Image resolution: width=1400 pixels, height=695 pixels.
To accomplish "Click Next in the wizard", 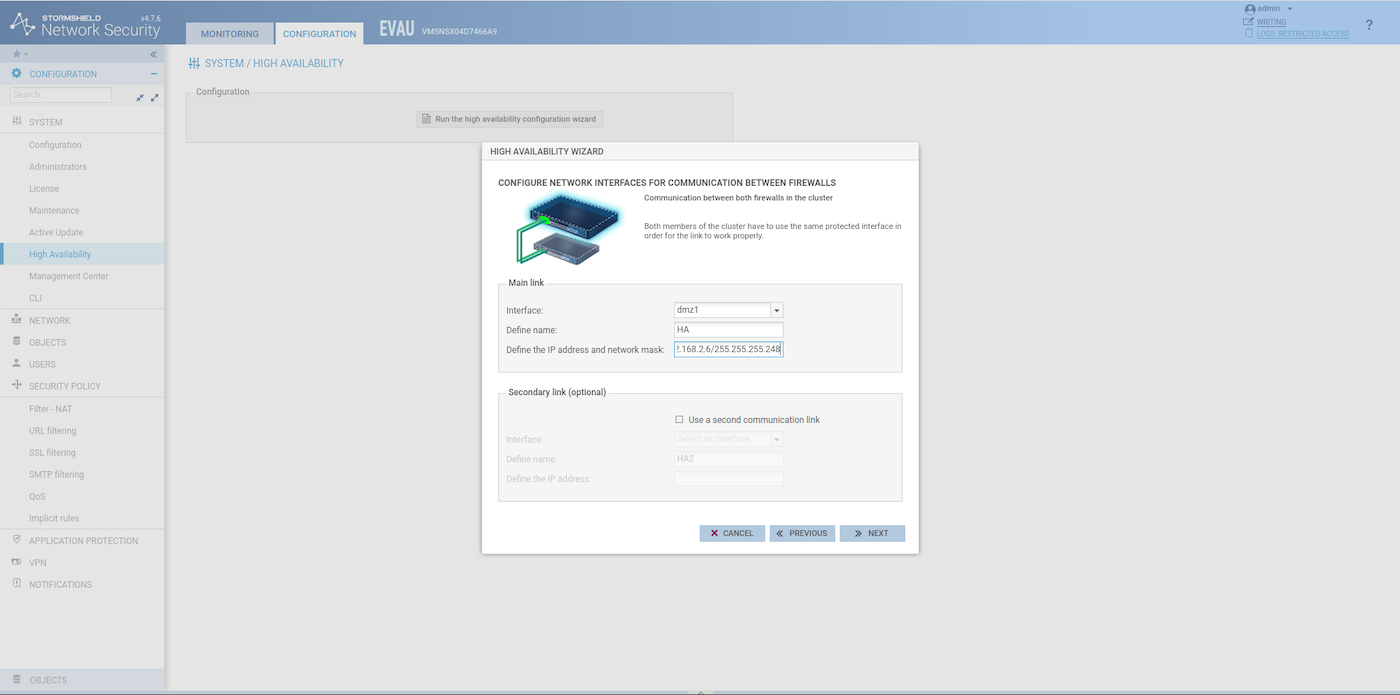I will point(872,533).
